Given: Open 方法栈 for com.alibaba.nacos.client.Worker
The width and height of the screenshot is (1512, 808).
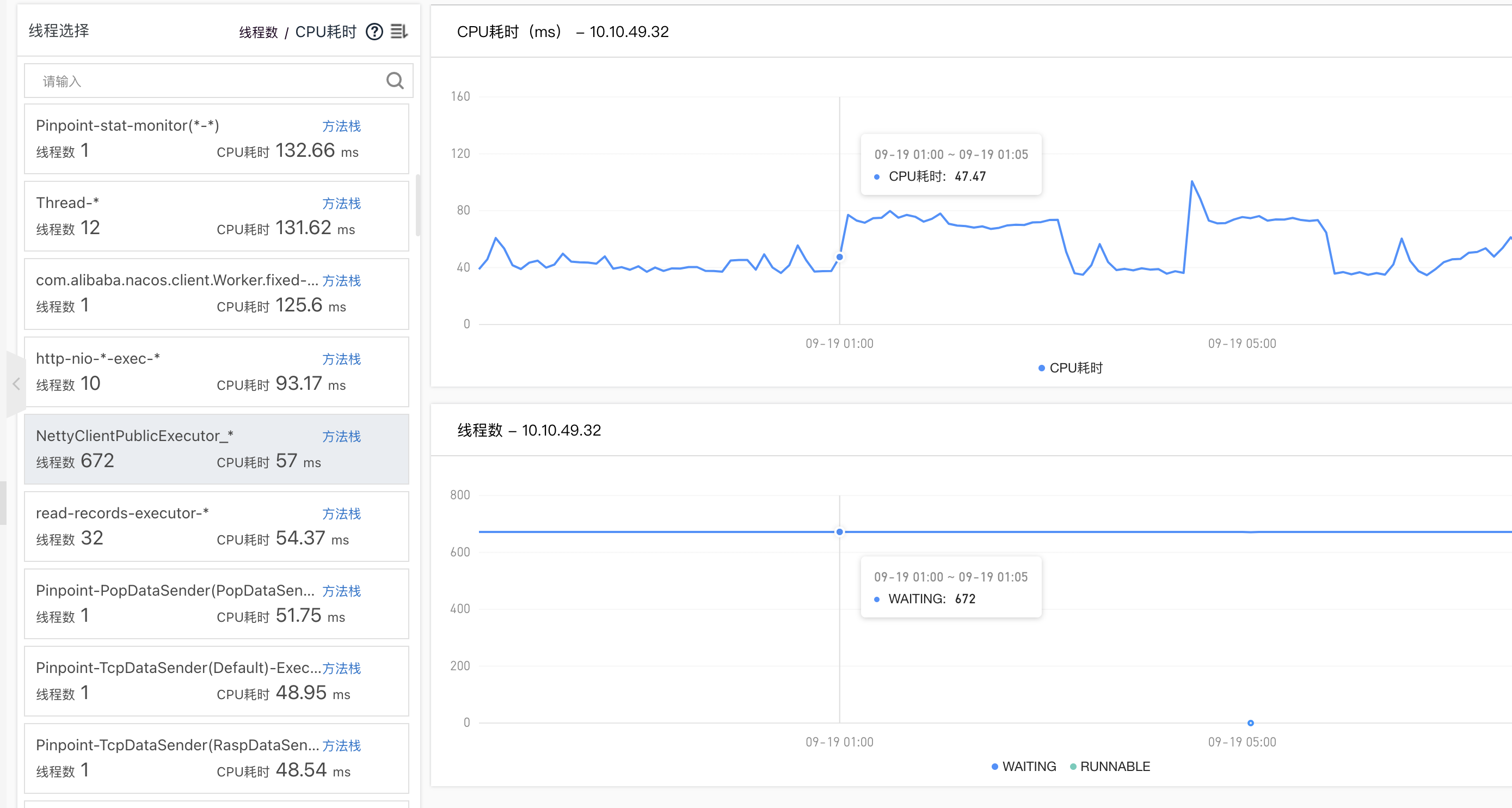Looking at the screenshot, I should pos(342,281).
